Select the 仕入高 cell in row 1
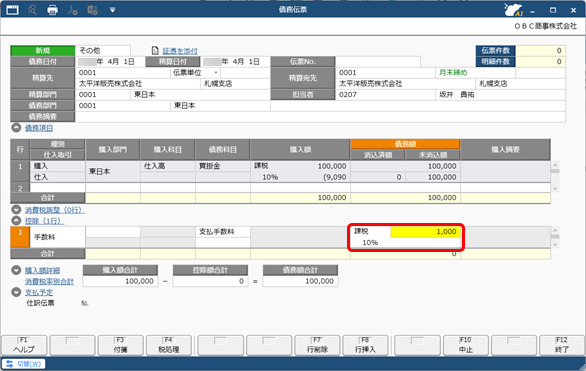586x371 pixels. [x=168, y=166]
